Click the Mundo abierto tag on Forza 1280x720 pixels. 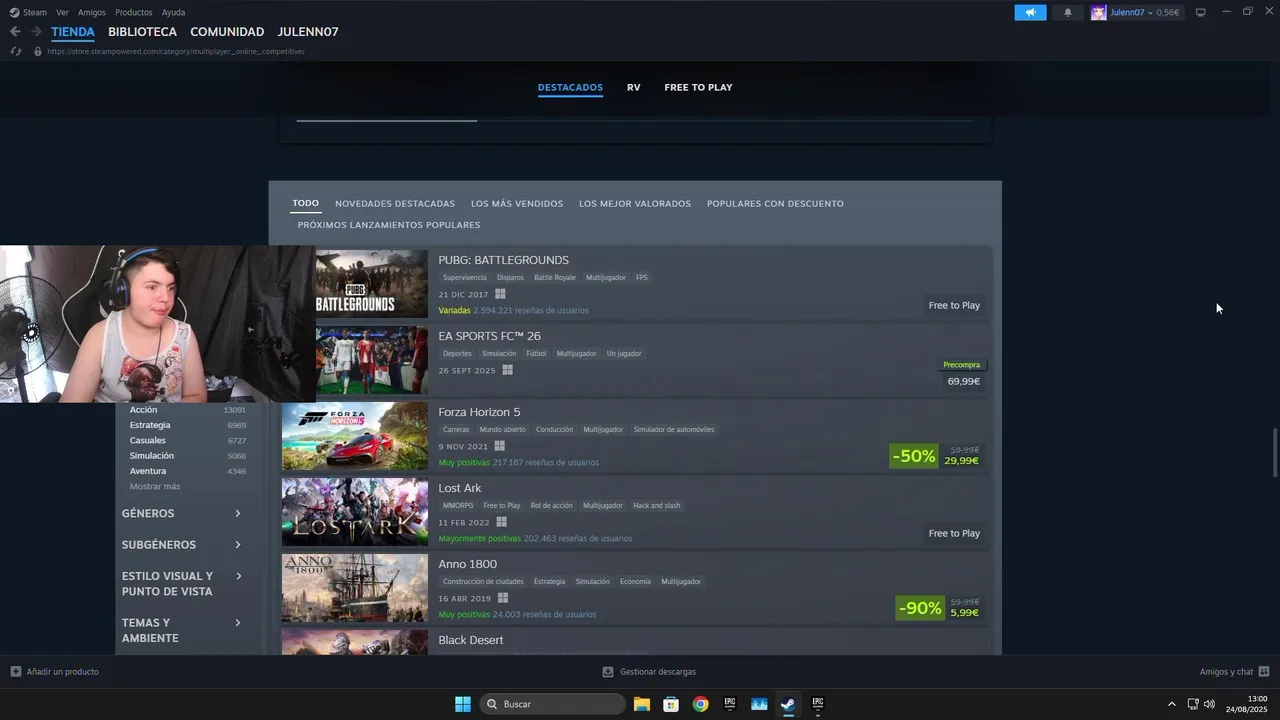(x=502, y=429)
